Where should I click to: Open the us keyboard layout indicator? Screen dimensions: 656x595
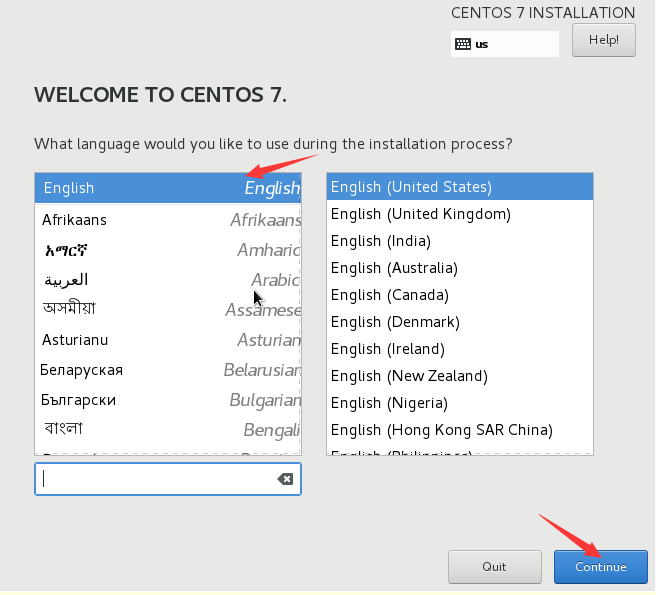click(505, 44)
